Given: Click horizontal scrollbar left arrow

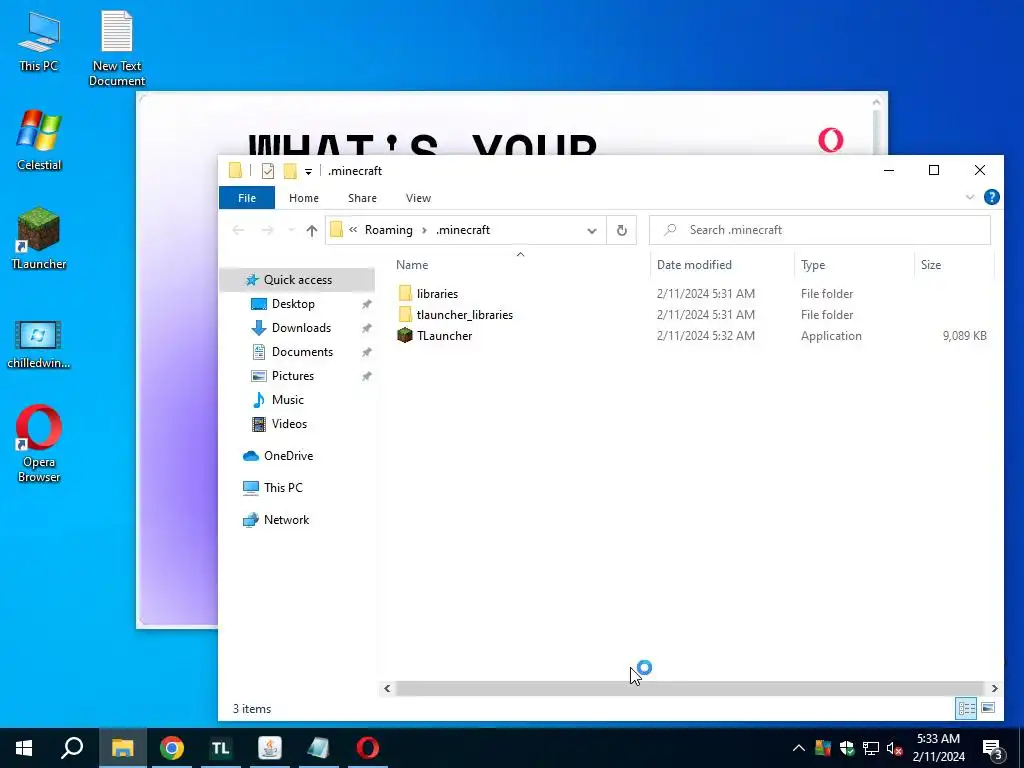Looking at the screenshot, I should point(387,688).
